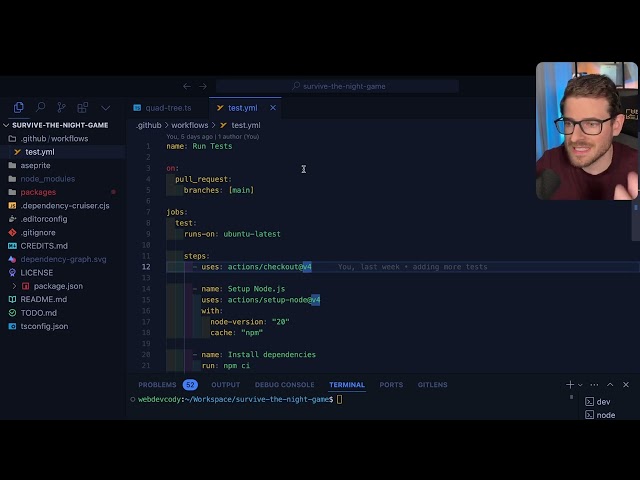This screenshot has width=640, height=480.
Task: Open the Extensions view icon
Action: pyautogui.click(x=83, y=107)
